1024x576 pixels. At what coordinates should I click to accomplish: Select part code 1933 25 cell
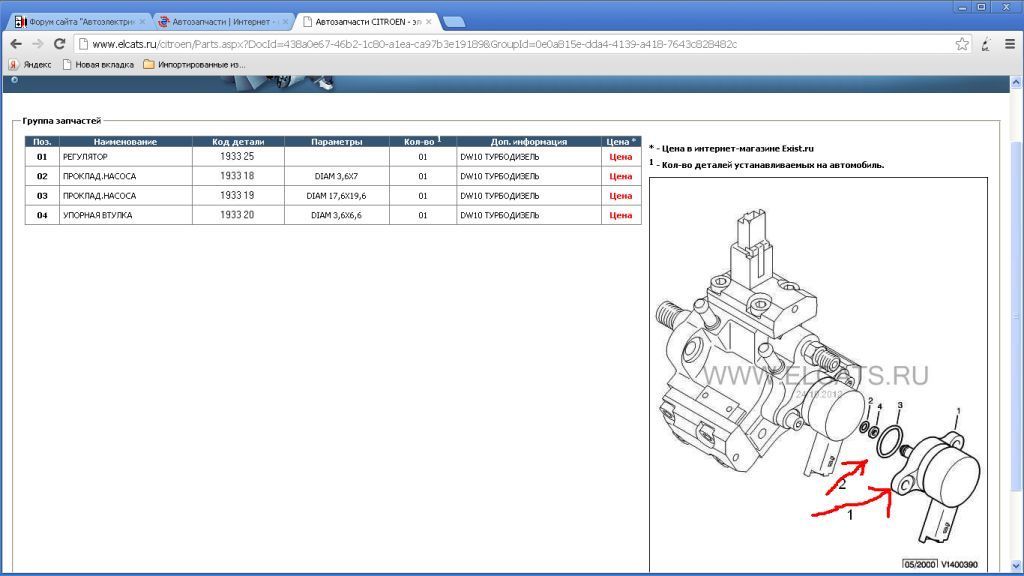238,157
